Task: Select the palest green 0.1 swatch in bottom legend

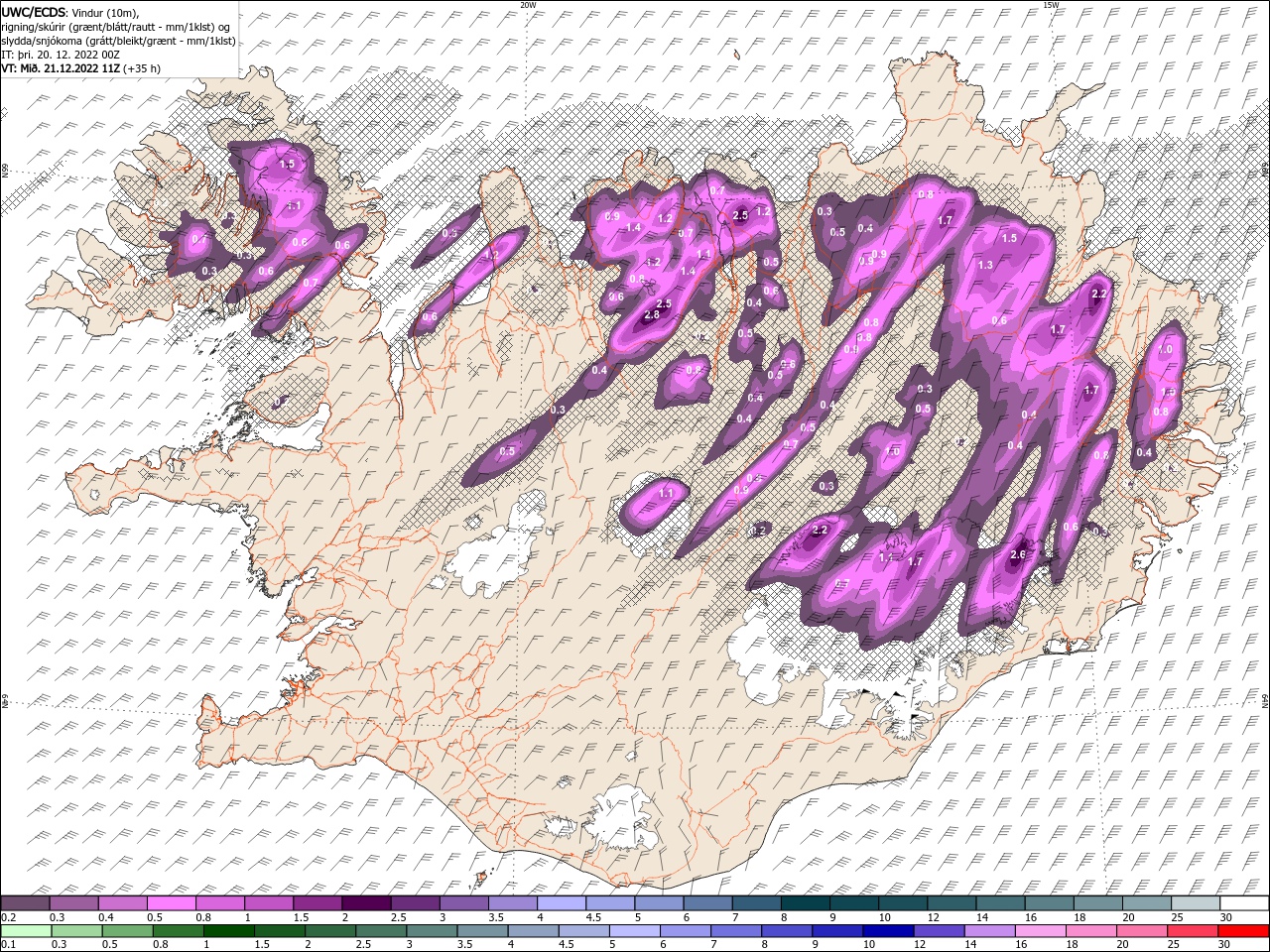Action: [x=26, y=930]
